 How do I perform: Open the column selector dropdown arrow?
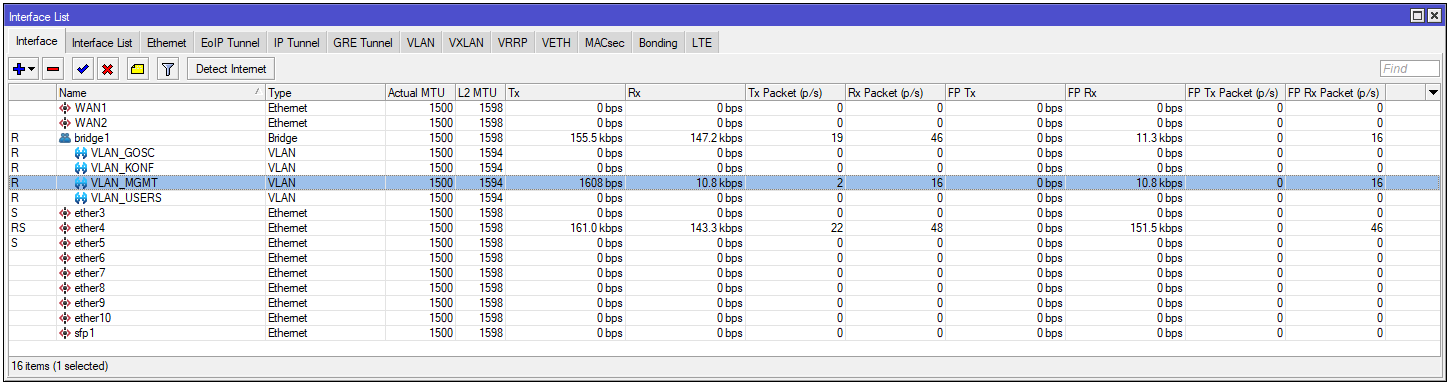click(1433, 92)
